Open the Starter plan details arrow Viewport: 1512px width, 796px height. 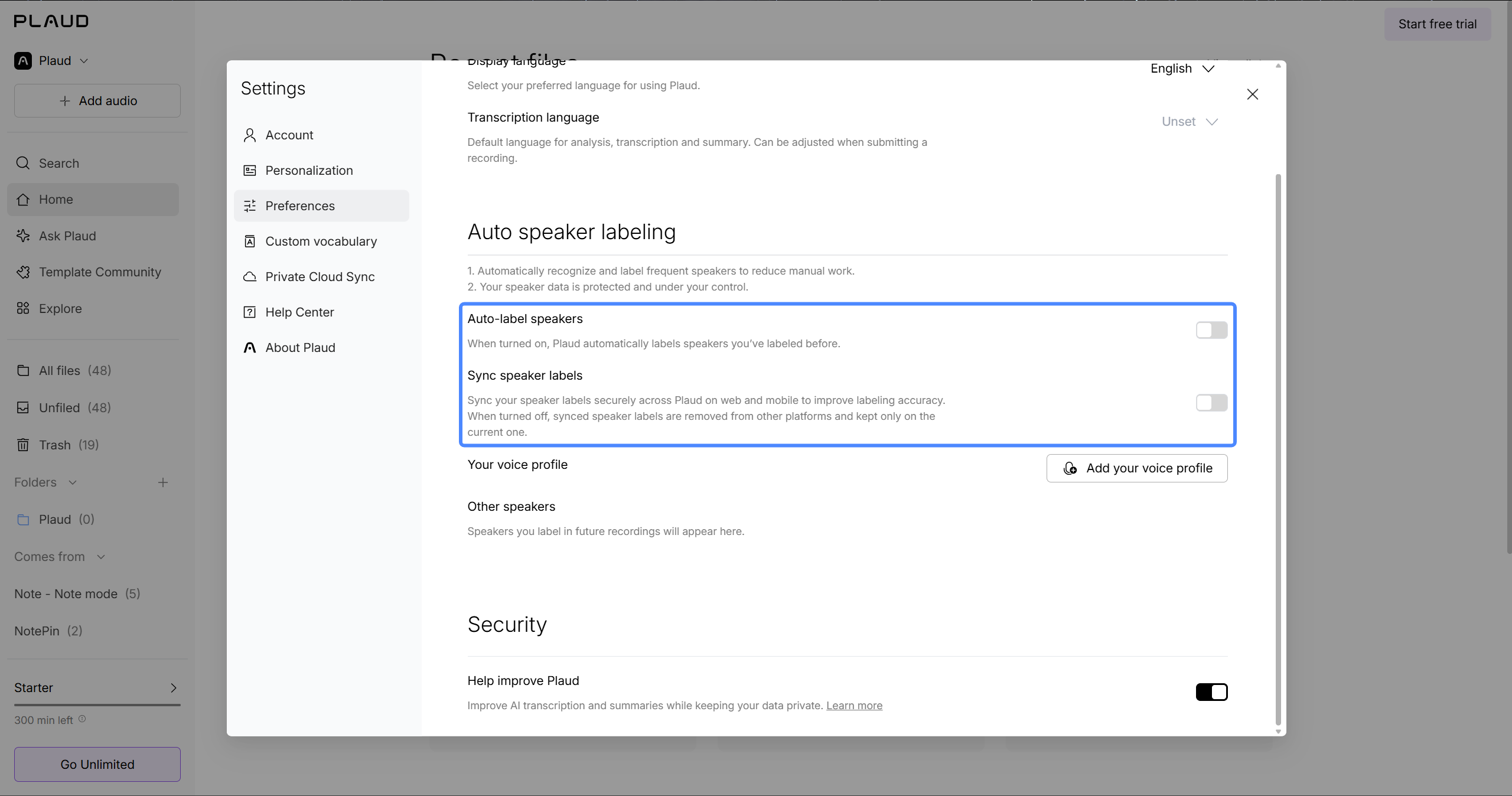click(174, 688)
